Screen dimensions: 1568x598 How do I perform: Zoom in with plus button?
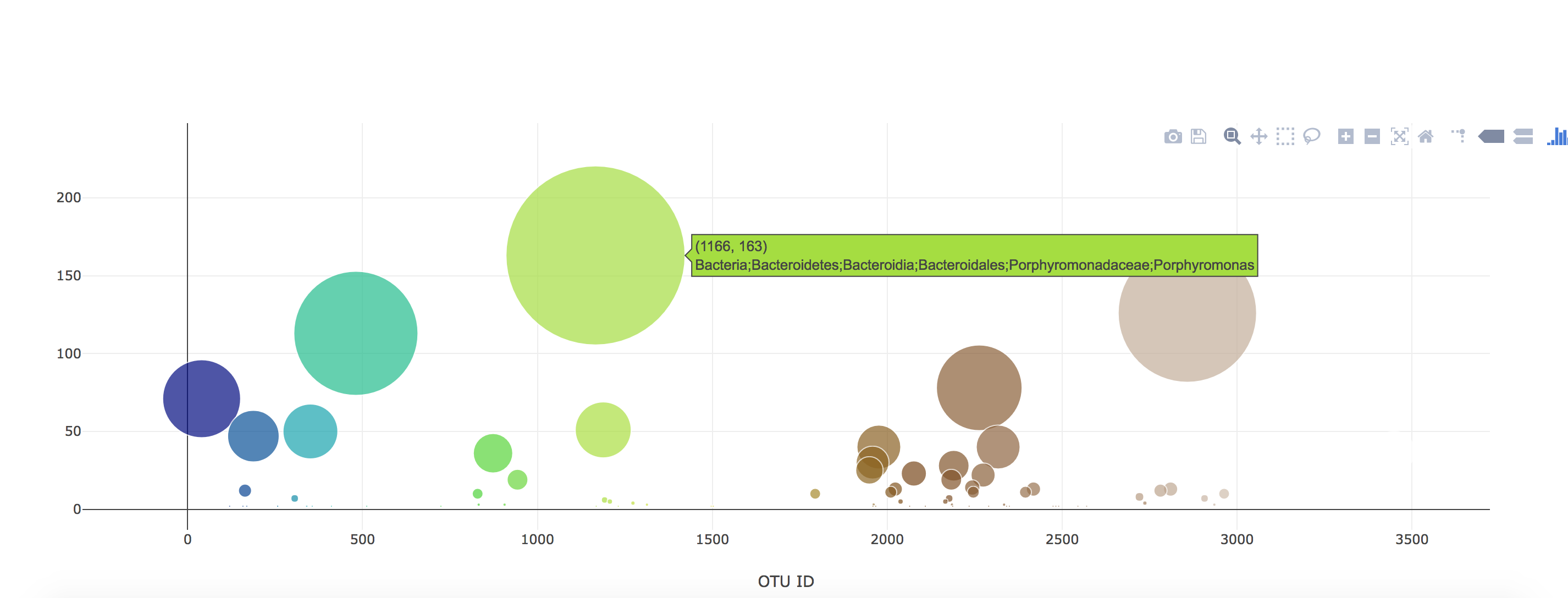coord(1345,136)
